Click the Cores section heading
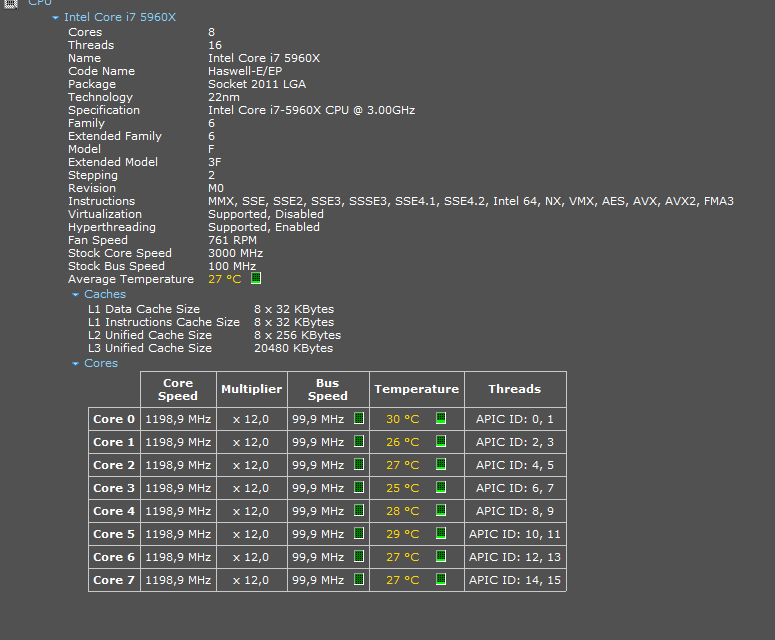 [x=101, y=363]
